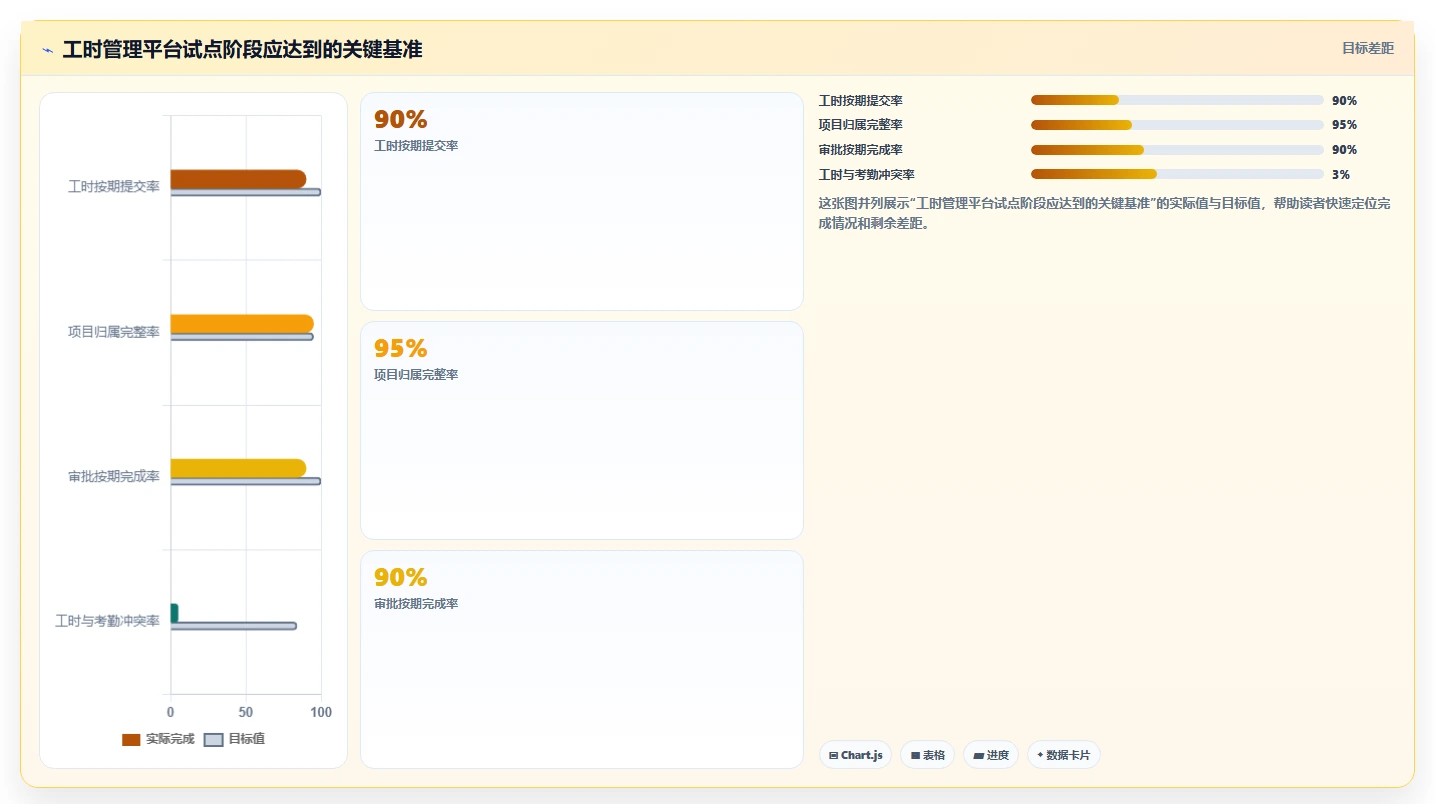This screenshot has height=804, width=1435.
Task: Click the grey target bar for 项目归属完整率
Action: click(x=242, y=337)
